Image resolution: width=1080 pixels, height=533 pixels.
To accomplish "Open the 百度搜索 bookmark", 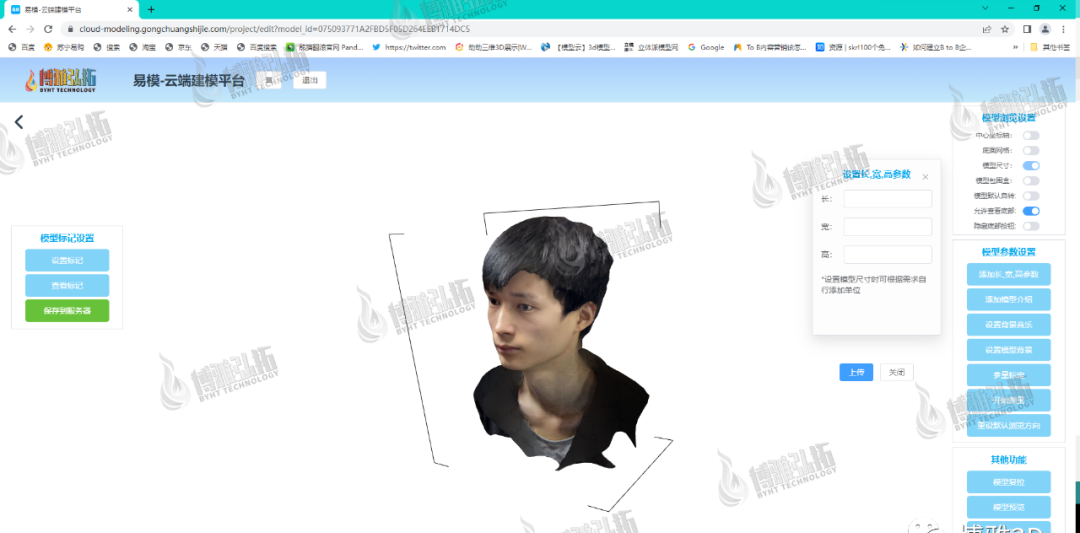I will coord(258,48).
